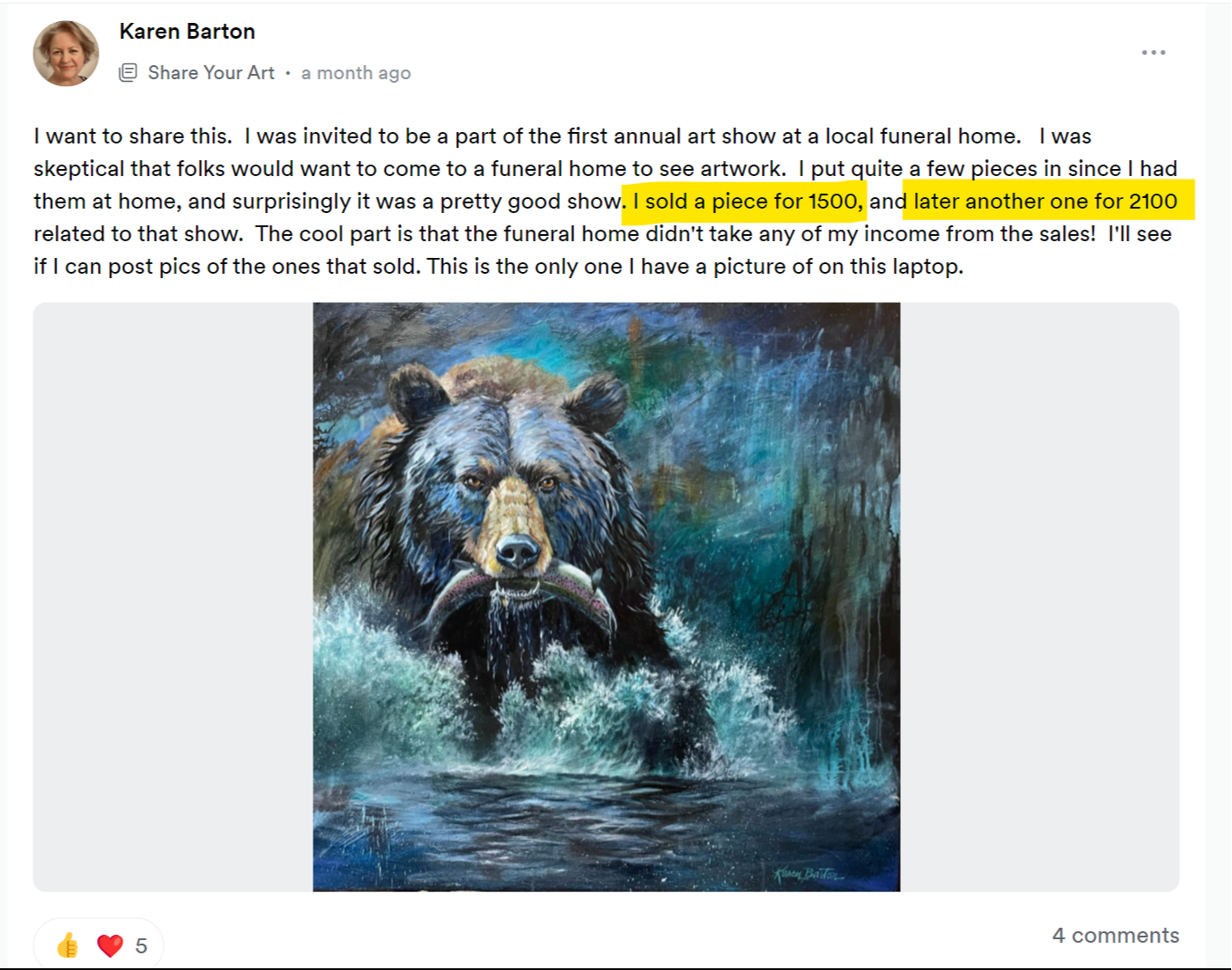Image resolution: width=1232 pixels, height=970 pixels.
Task: Click the artist signature on the painting
Action: (808, 874)
